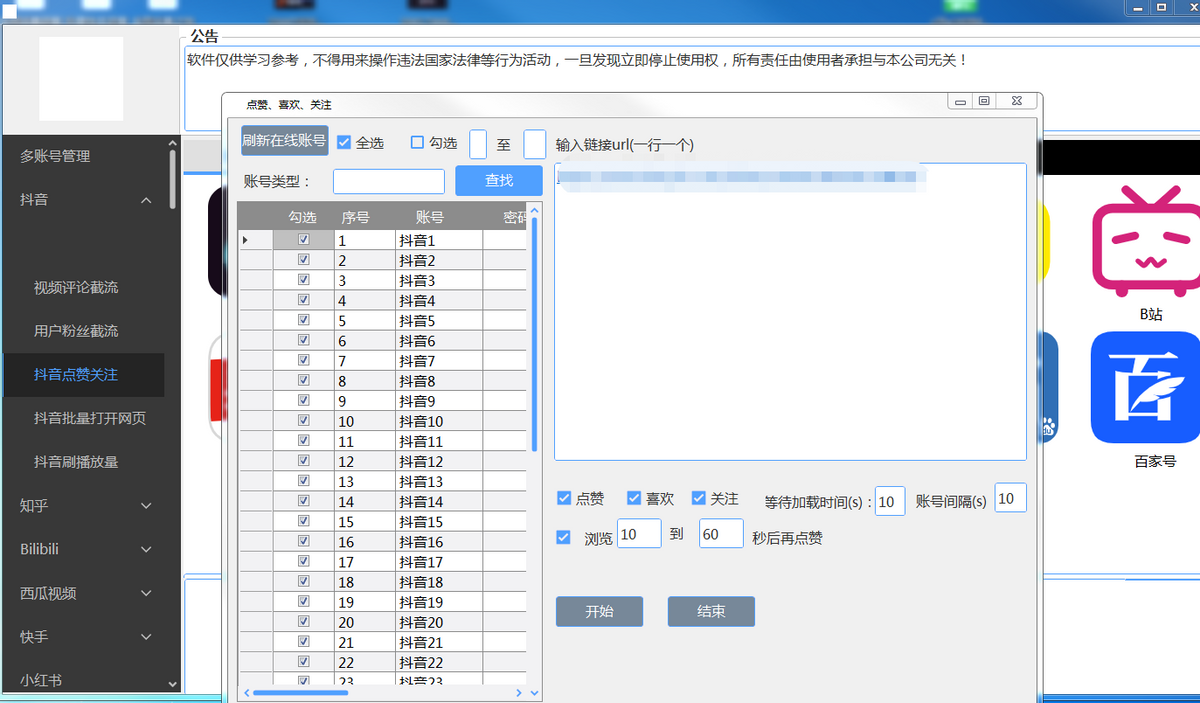Minimize the 点赞、喜欢、关注 dialog

tap(961, 102)
